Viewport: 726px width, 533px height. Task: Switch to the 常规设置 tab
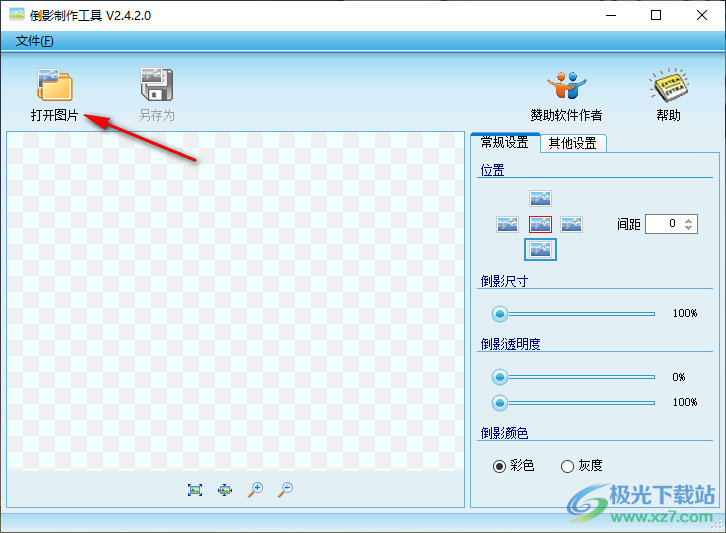(505, 143)
